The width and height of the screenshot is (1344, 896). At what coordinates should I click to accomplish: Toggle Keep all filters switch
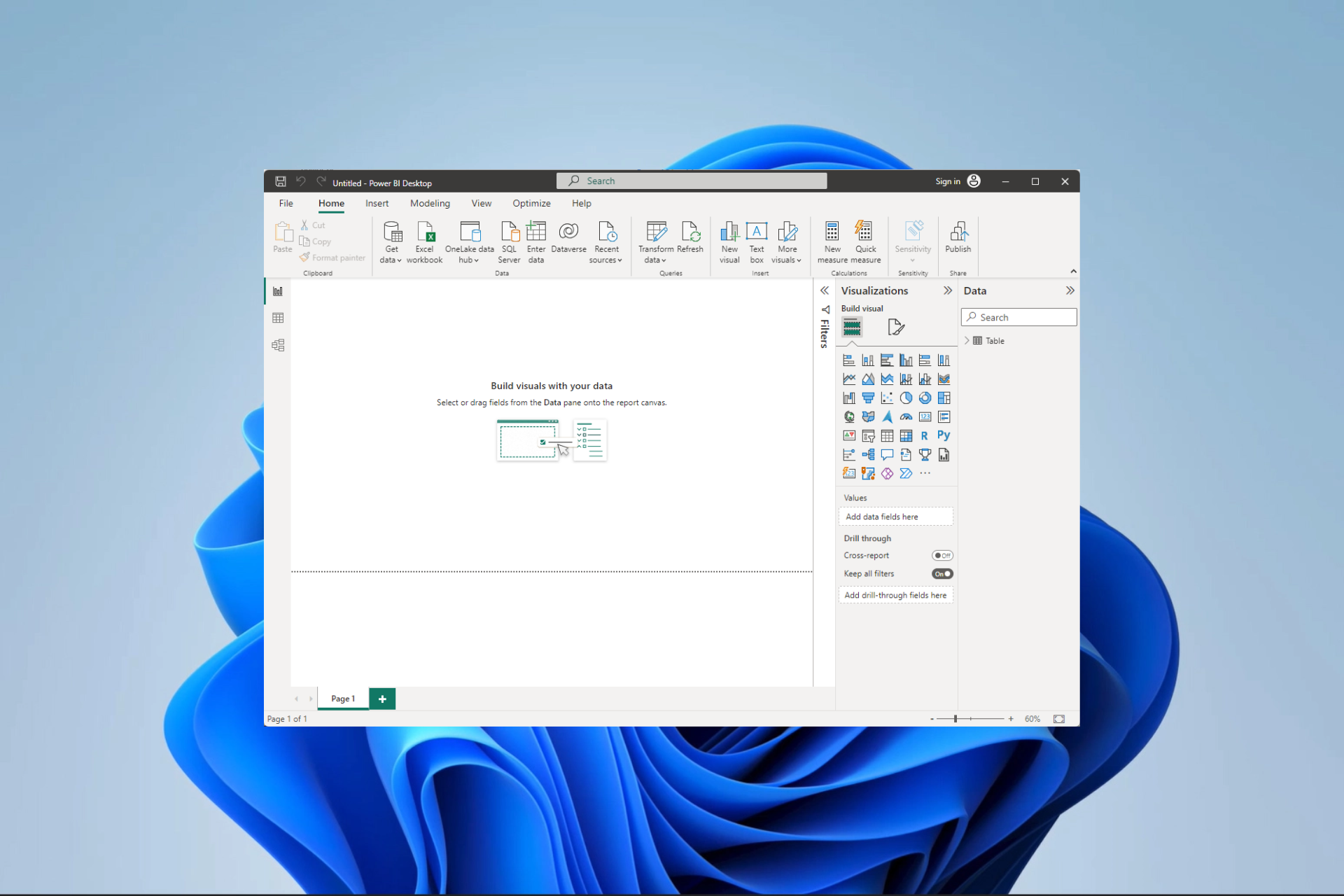pyautogui.click(x=942, y=574)
